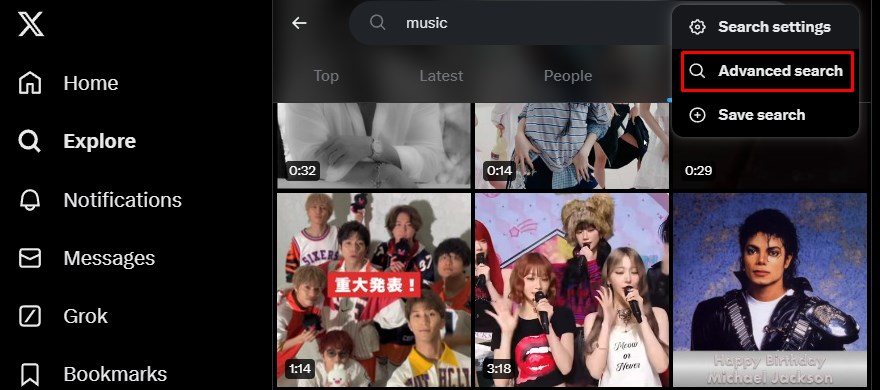The image size is (880, 390).
Task: Click the gear icon beside Search settings
Action: [697, 27]
